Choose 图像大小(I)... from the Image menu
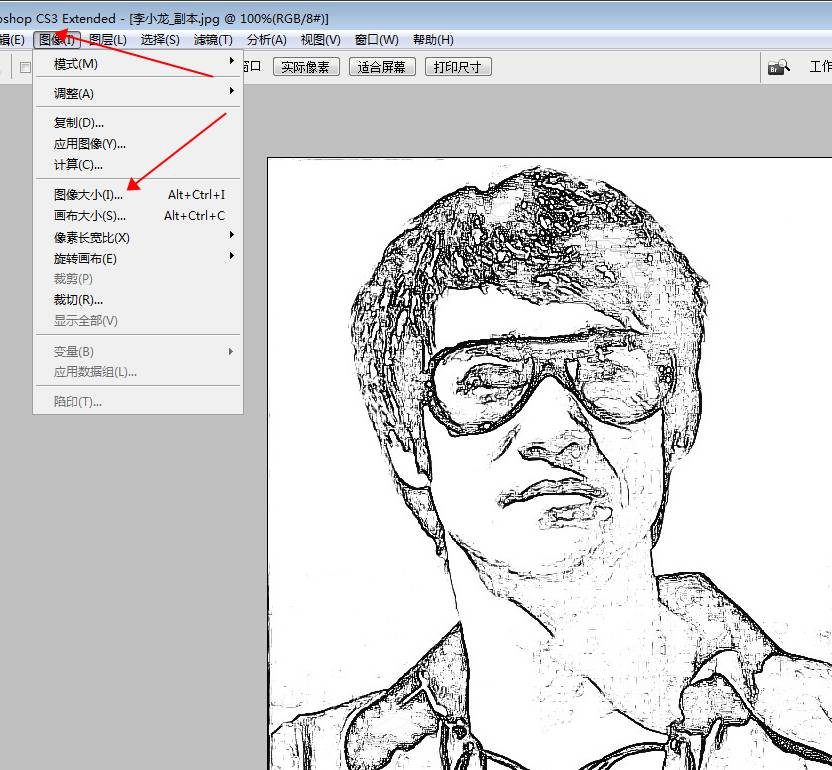The image size is (832, 770). click(88, 195)
